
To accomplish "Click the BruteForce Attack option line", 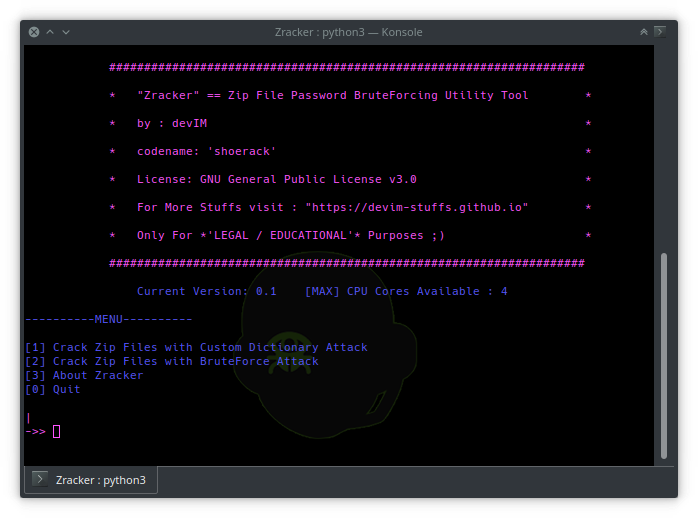I will 172,361.
